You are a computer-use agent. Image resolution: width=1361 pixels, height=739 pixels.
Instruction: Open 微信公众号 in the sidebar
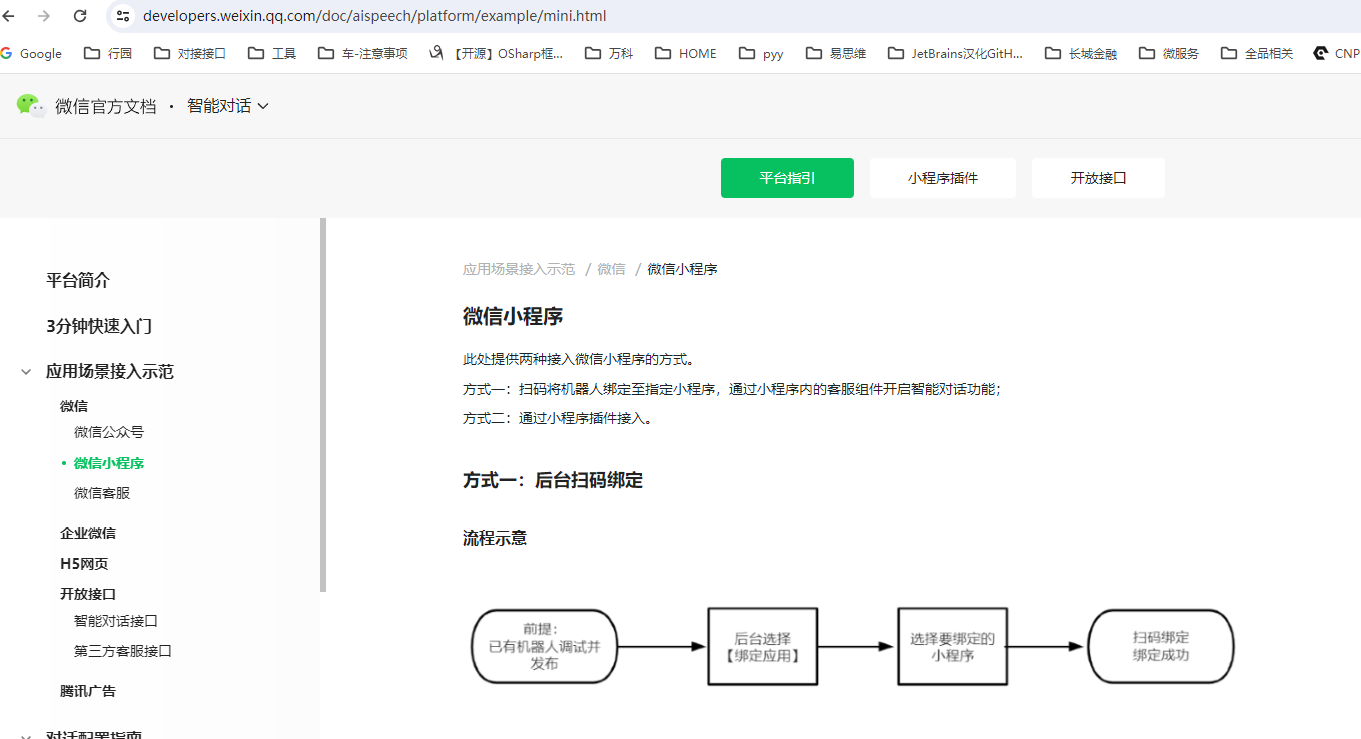(x=109, y=432)
